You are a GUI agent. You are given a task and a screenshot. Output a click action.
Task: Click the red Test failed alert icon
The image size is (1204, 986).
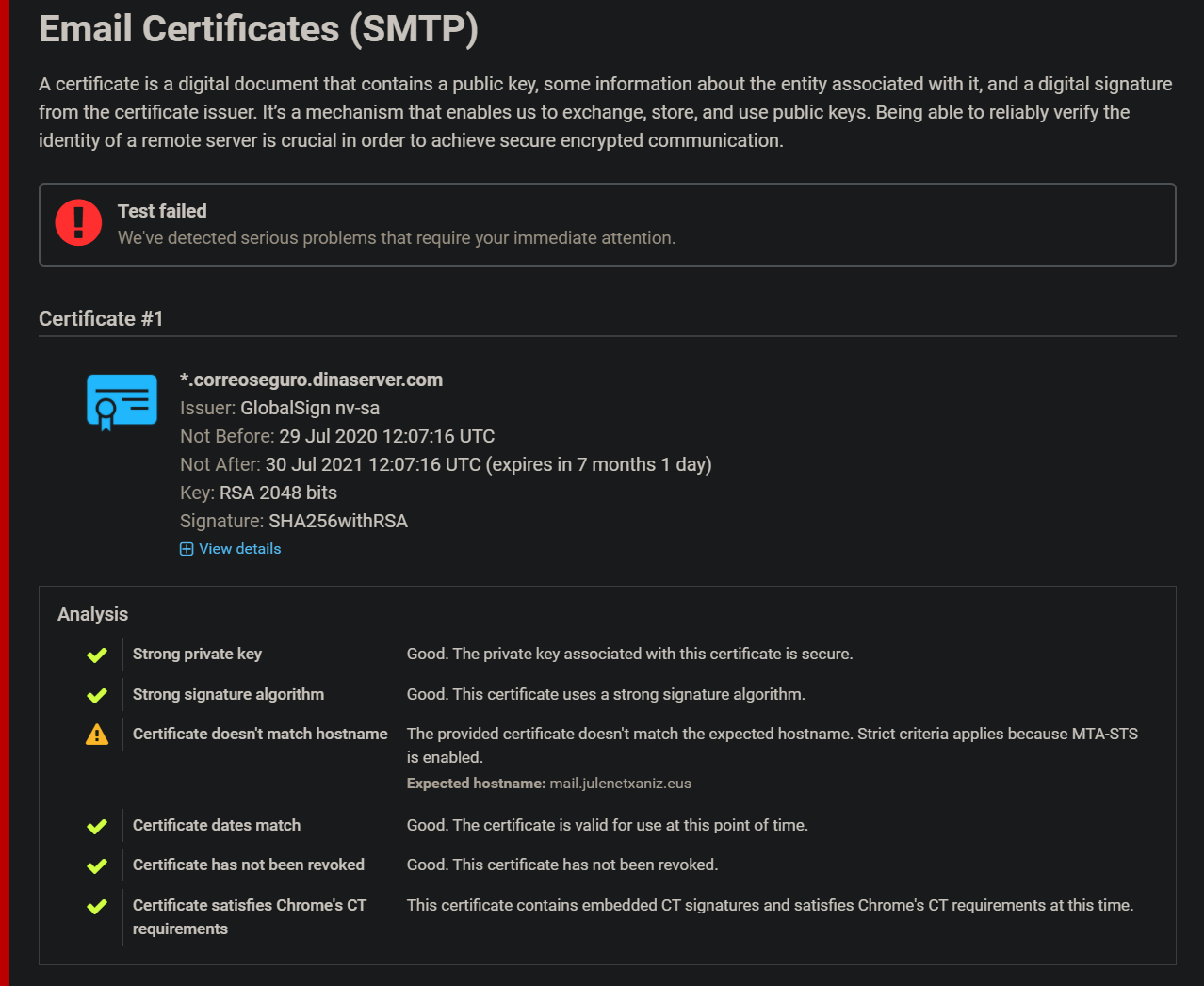pyautogui.click(x=78, y=222)
